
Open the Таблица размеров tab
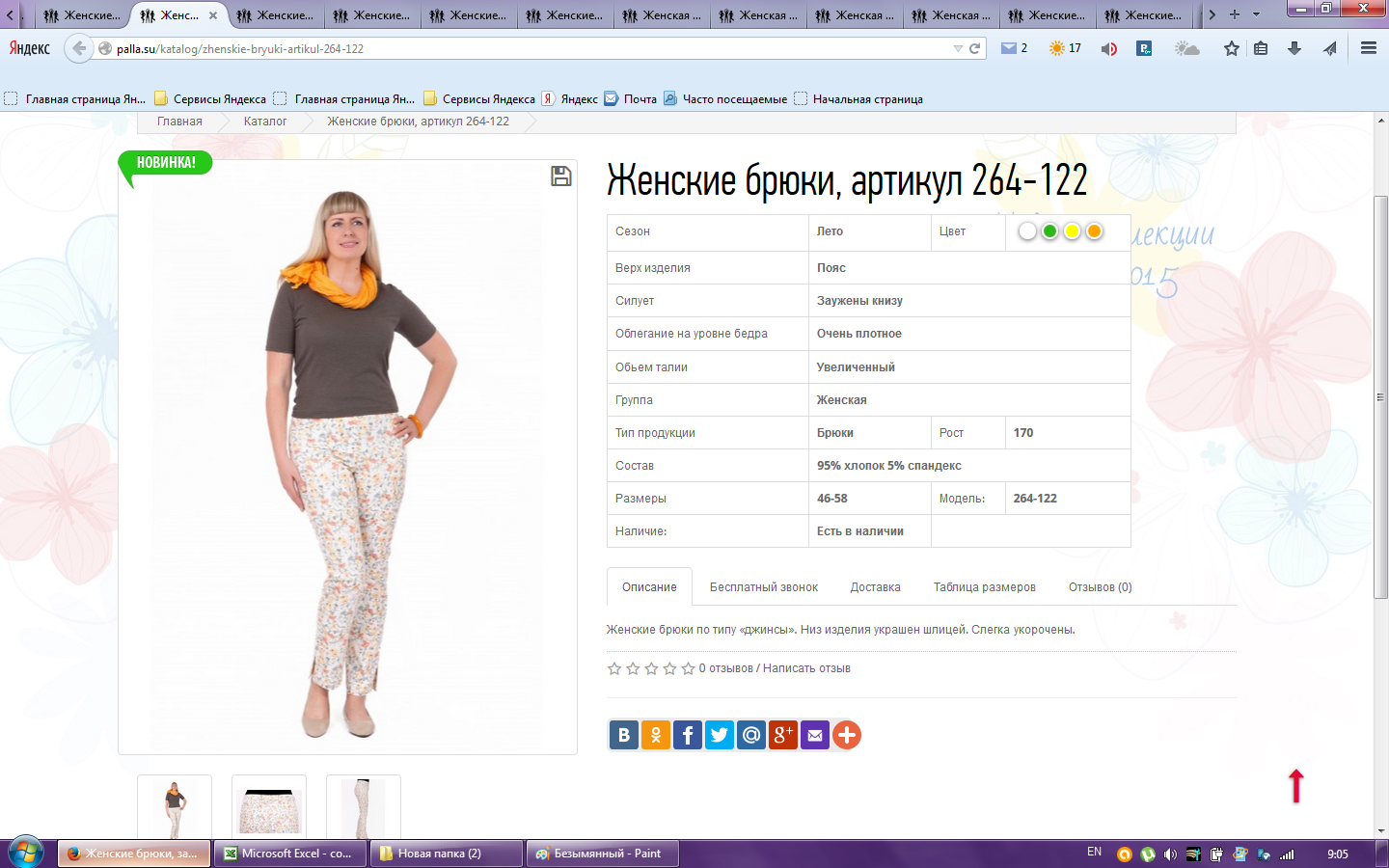[x=984, y=587]
